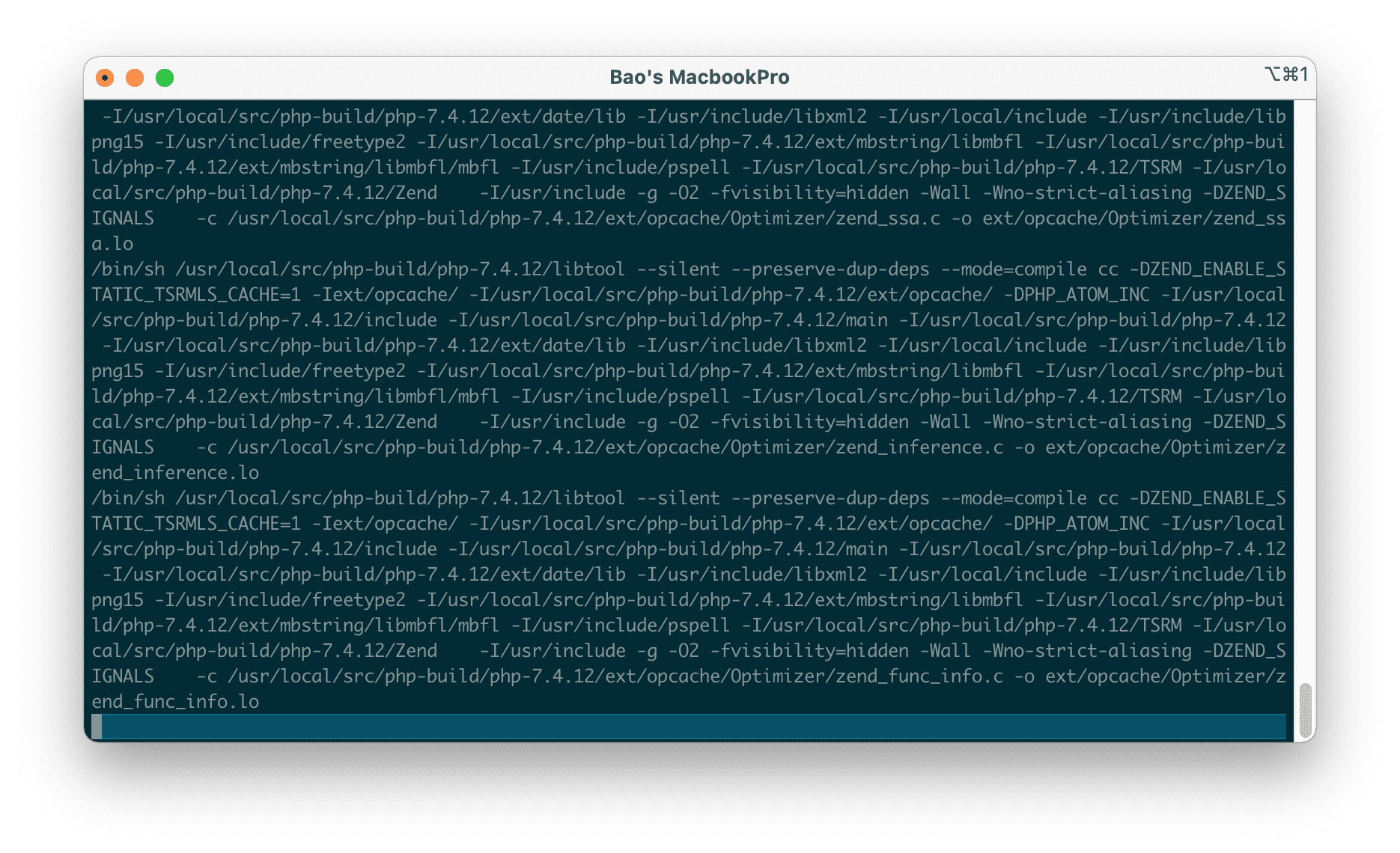Click the orange minimize circle icon

click(135, 77)
